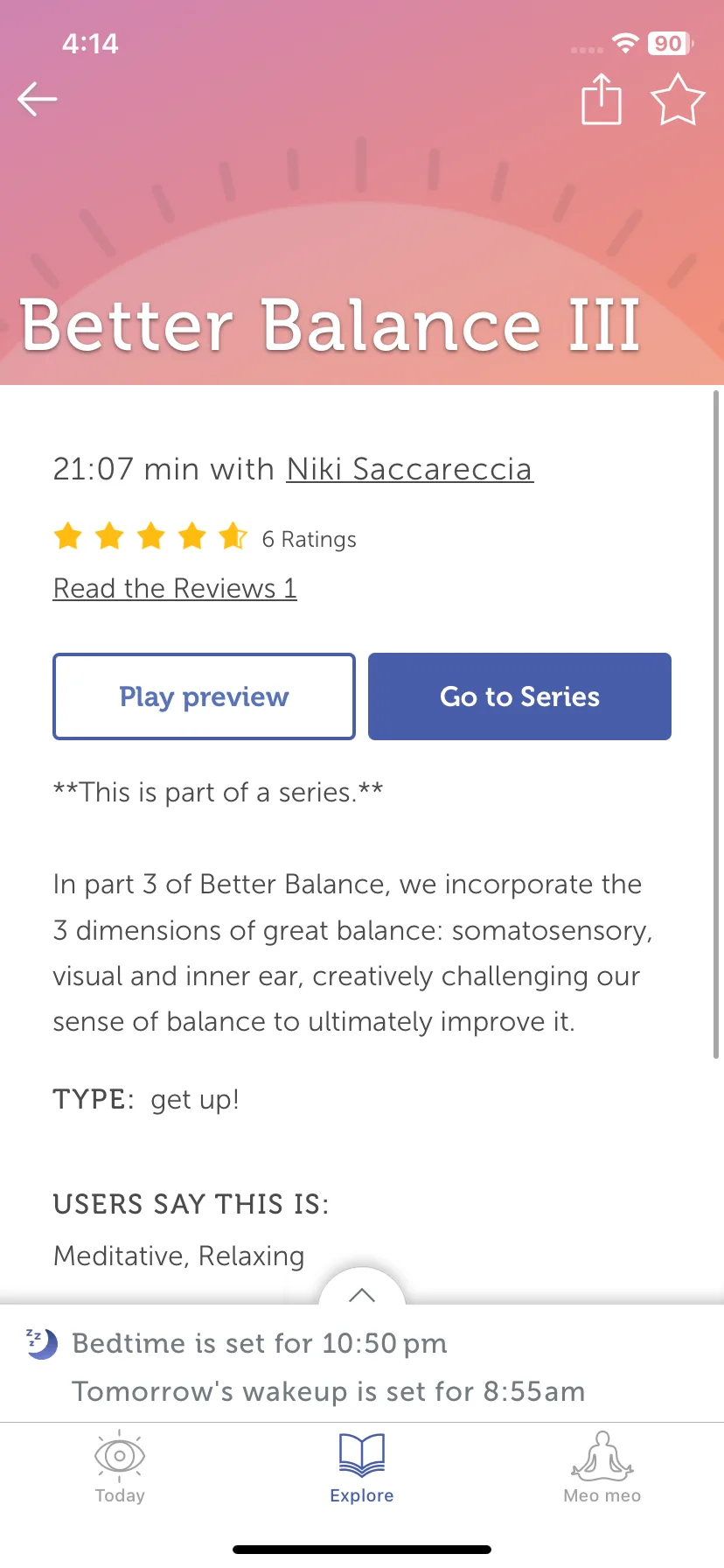Screen dimensions: 724x1568
Task: Select the Explore tab
Action: (x=362, y=1467)
